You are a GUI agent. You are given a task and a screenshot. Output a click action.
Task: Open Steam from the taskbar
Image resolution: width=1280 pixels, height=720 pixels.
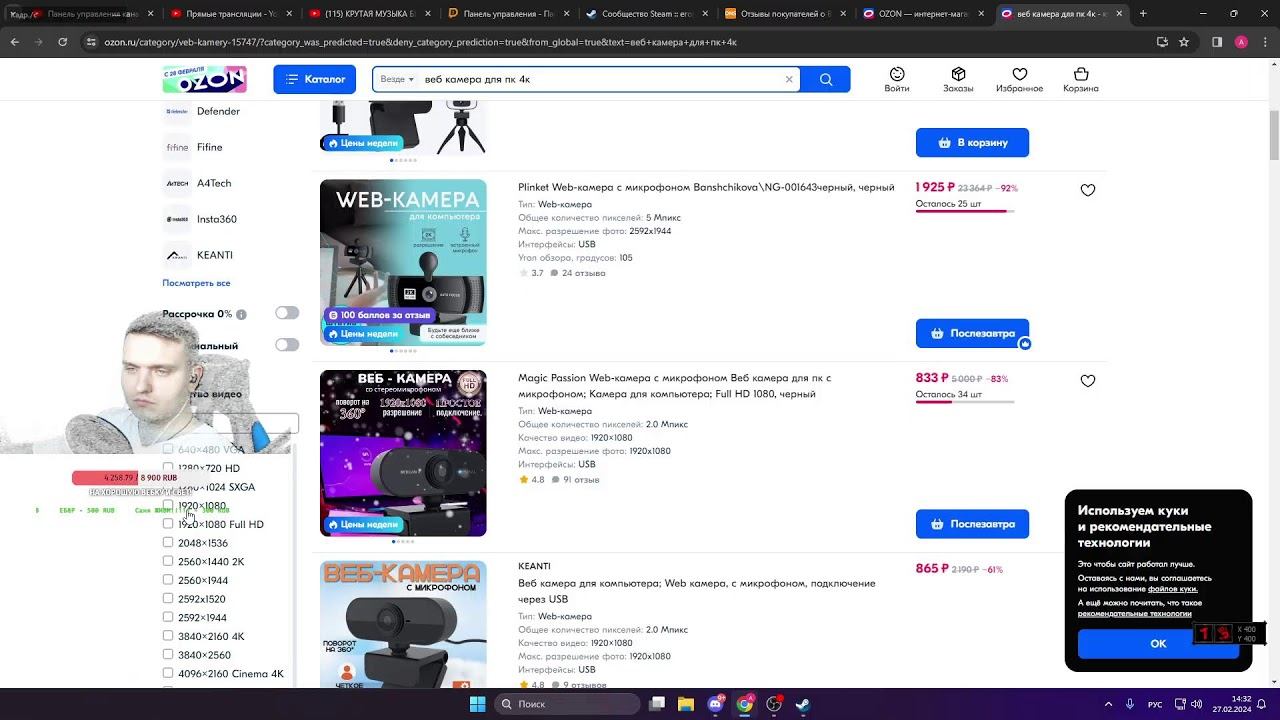[x=803, y=704]
